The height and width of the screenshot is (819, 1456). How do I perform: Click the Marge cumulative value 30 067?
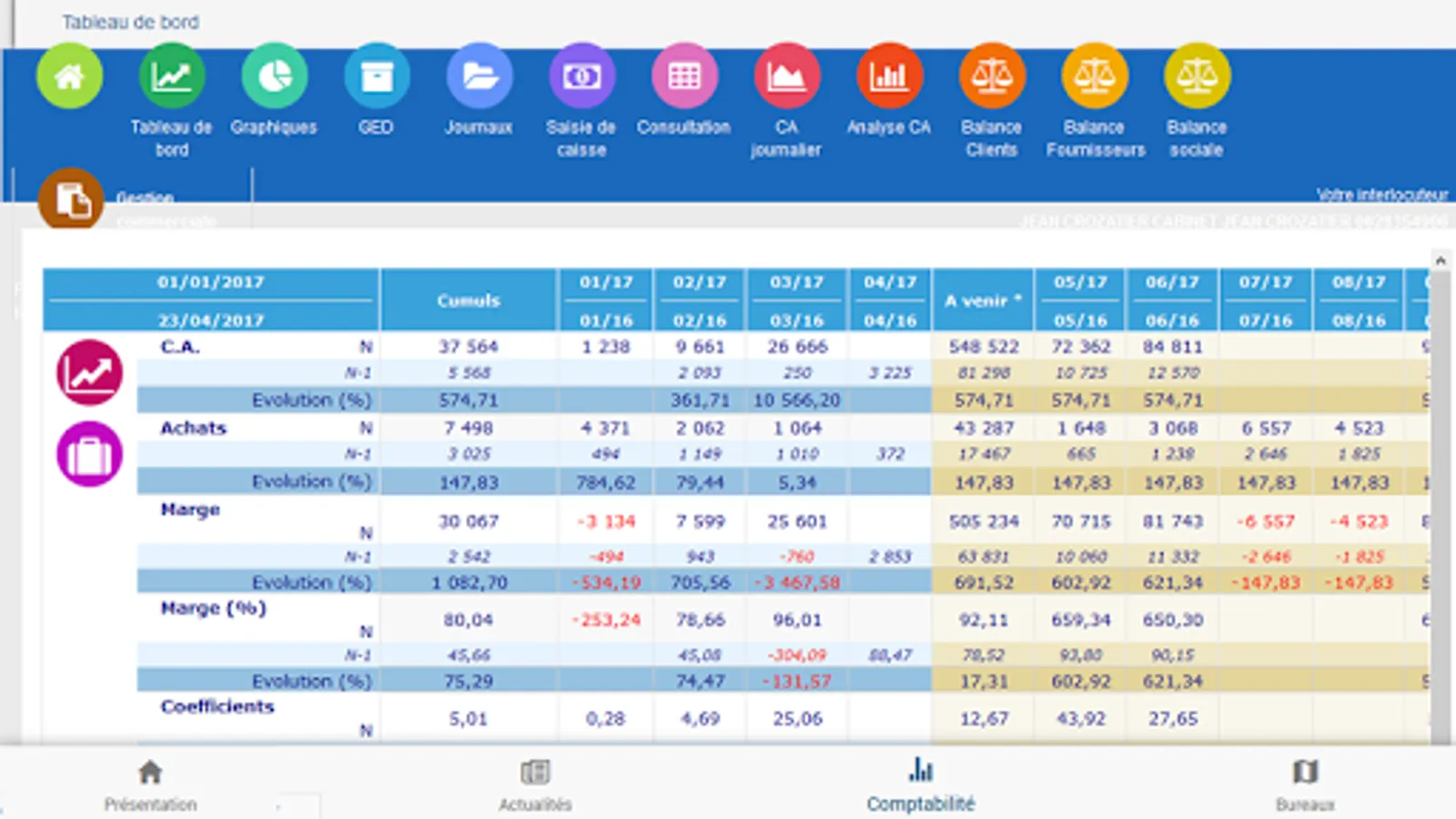tap(469, 521)
